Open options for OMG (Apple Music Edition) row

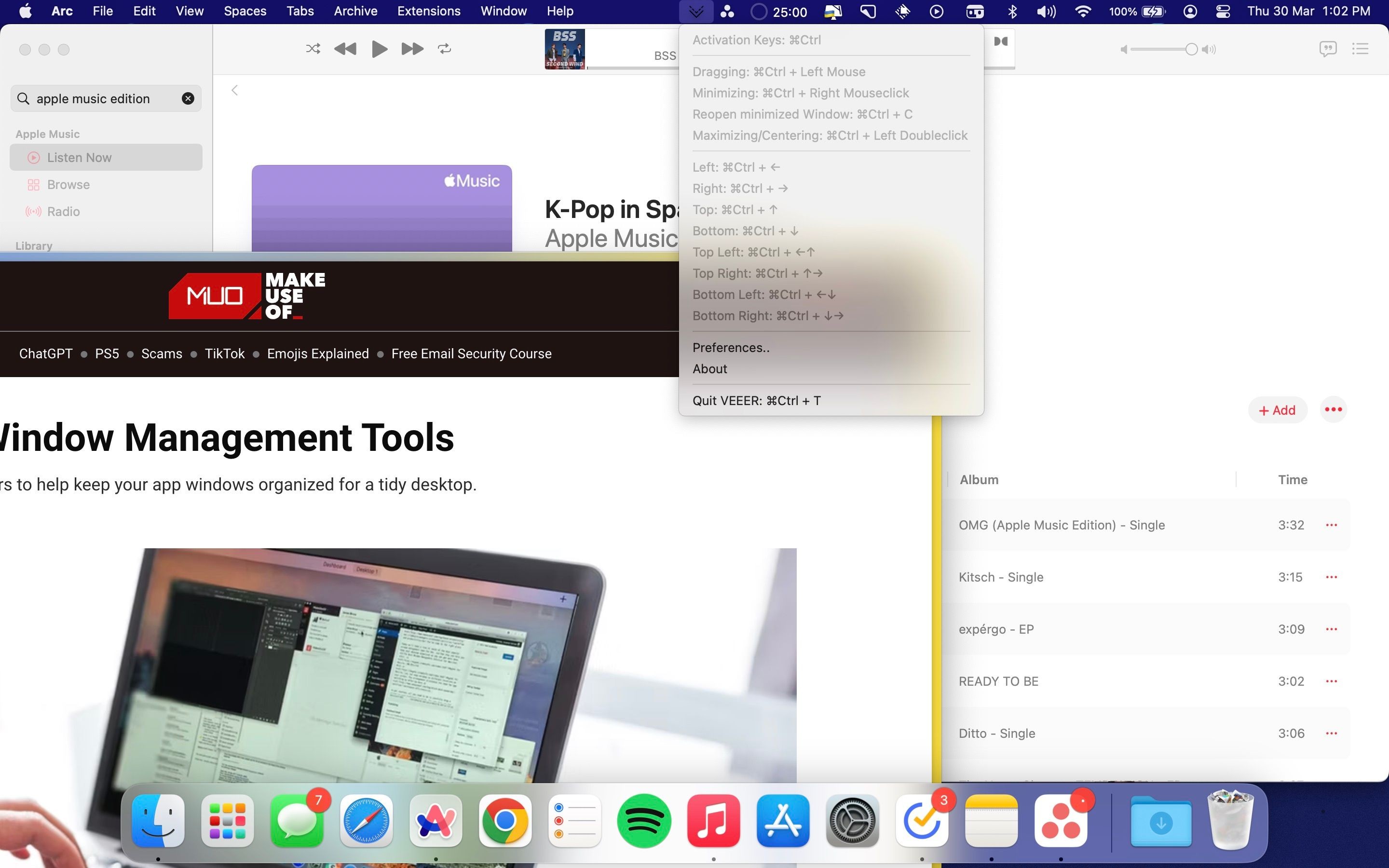1331,525
